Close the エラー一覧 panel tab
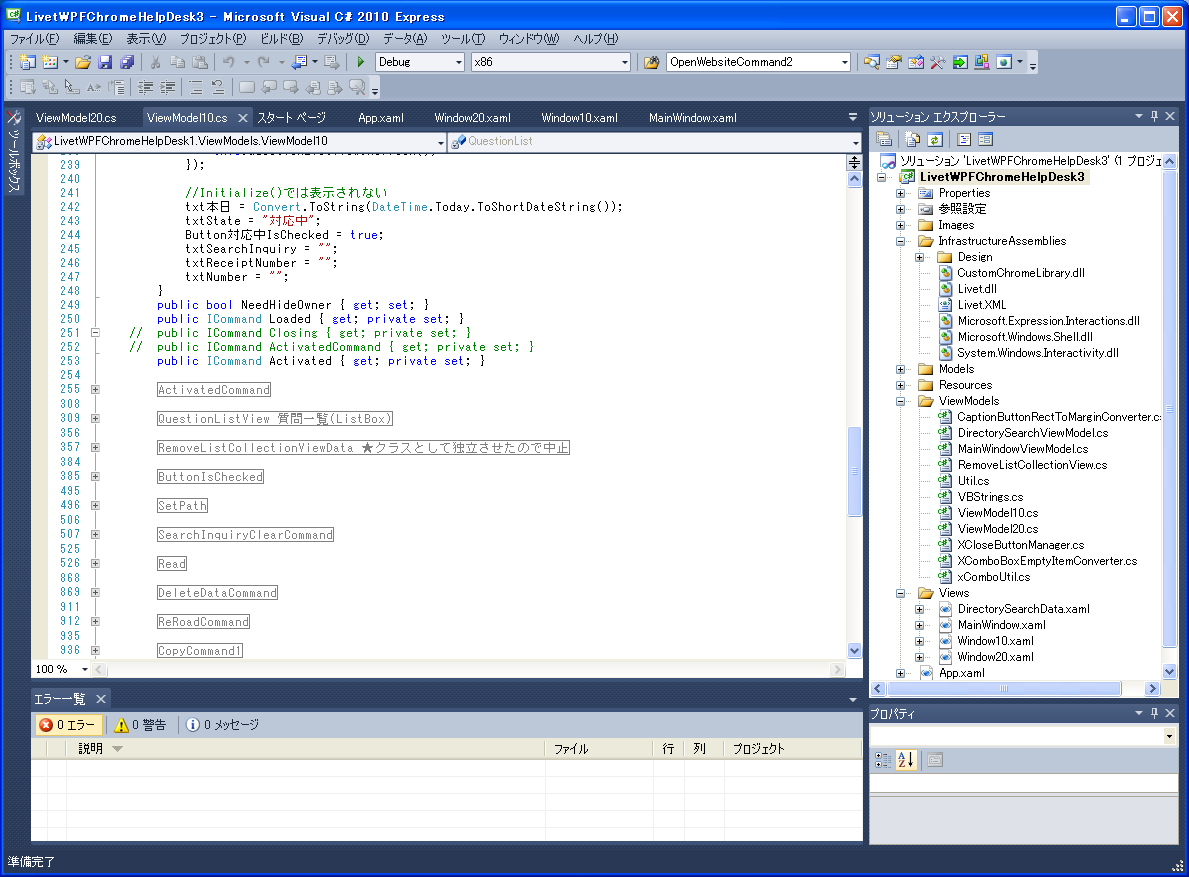Viewport: 1189px width, 877px height. tap(100, 698)
